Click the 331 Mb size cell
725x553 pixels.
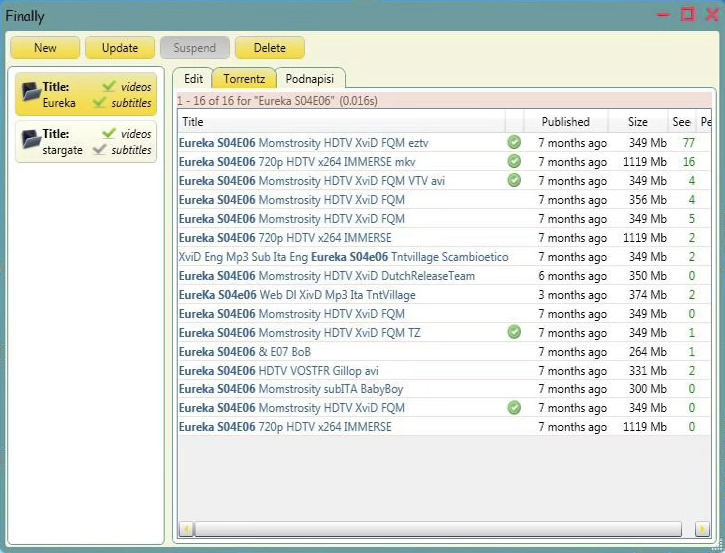tap(647, 370)
